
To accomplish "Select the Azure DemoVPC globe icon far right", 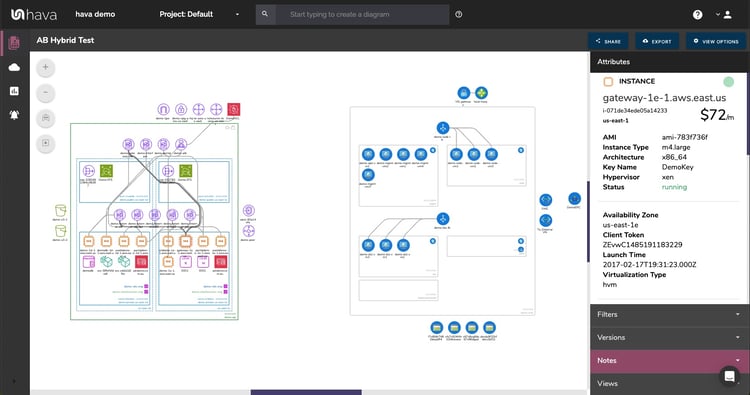I will (x=574, y=198).
